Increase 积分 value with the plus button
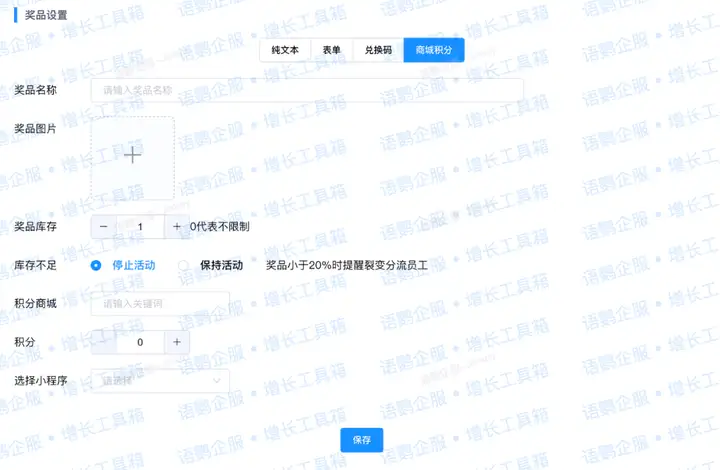 coord(176,342)
